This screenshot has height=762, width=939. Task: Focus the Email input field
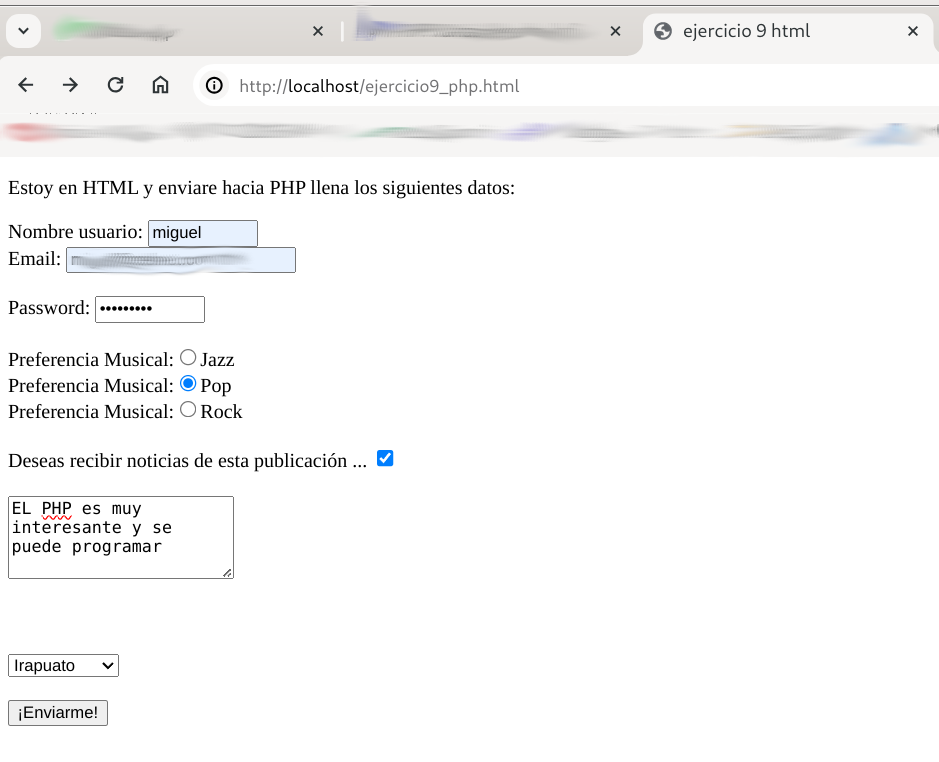click(180, 260)
